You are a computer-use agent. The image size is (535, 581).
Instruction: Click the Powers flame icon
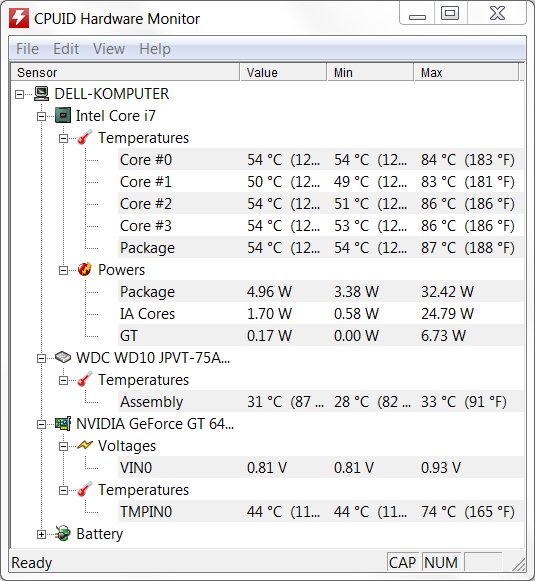(84, 269)
